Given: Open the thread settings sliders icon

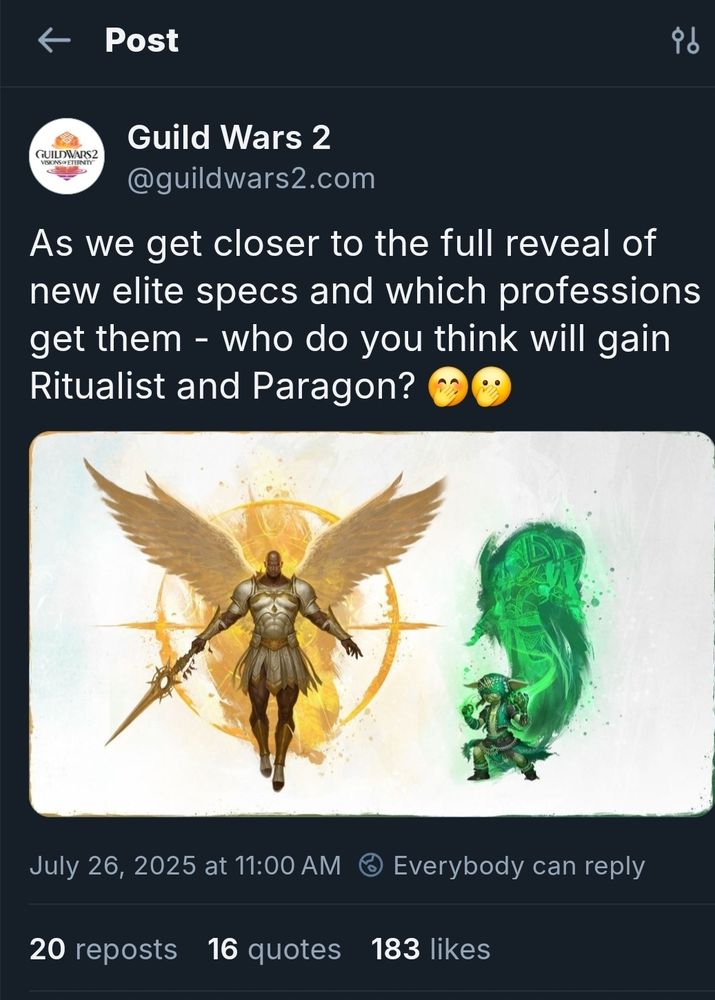Looking at the screenshot, I should tap(686, 41).
